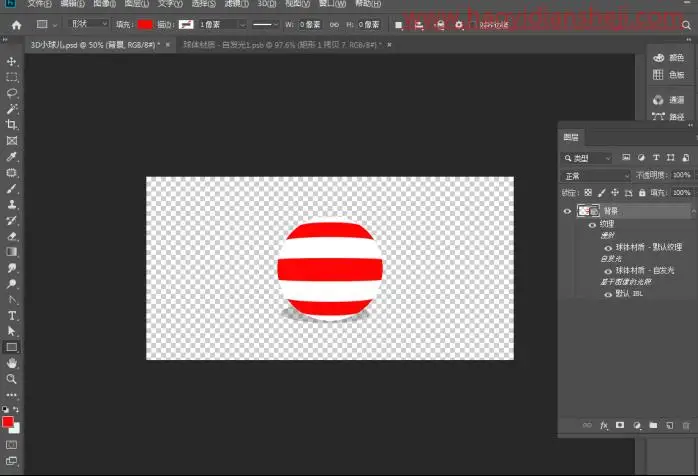This screenshot has height=476, width=698.
Task: Select the Crop tool
Action: pos(12,125)
